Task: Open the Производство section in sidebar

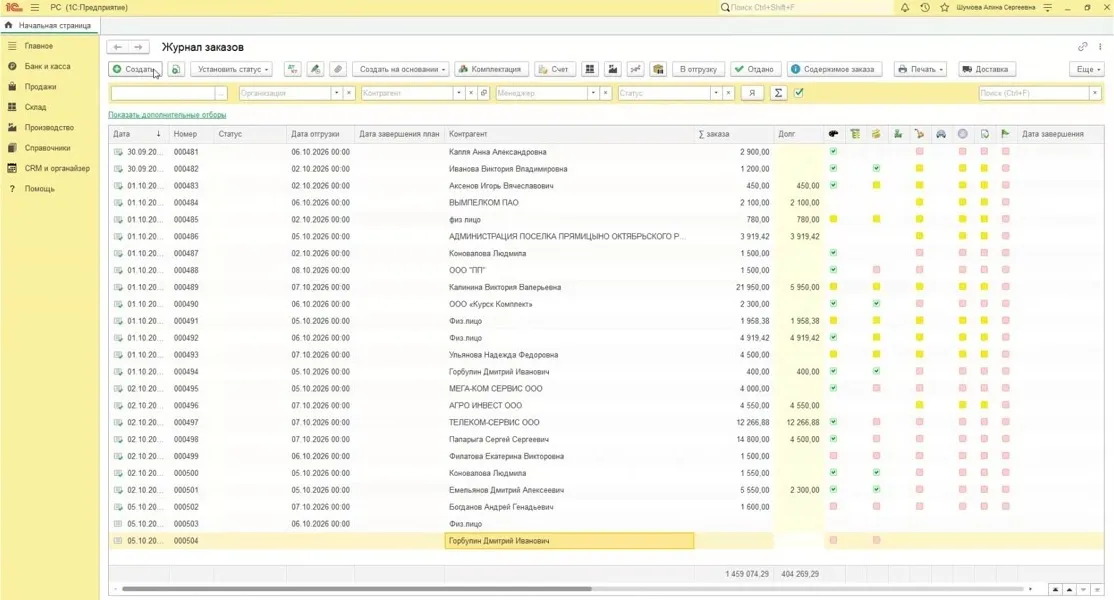Action: coord(49,128)
